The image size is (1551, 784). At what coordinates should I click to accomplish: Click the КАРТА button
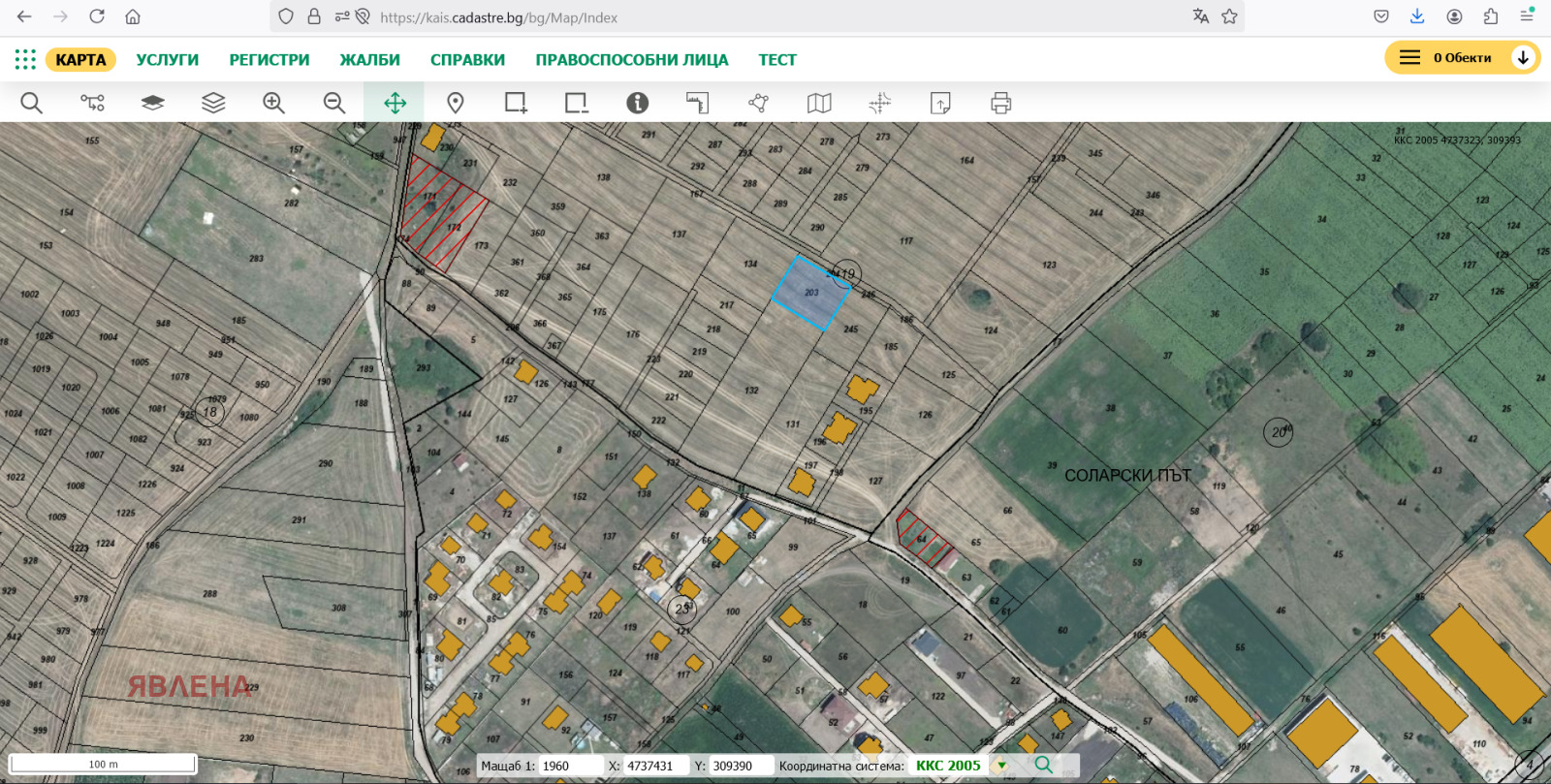point(80,60)
